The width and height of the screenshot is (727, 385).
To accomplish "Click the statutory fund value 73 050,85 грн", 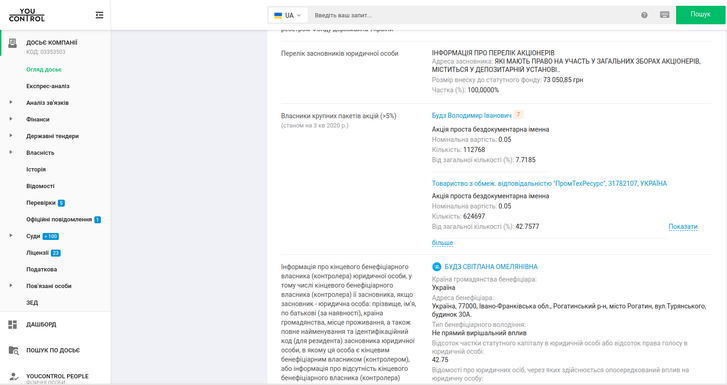I will coord(563,80).
